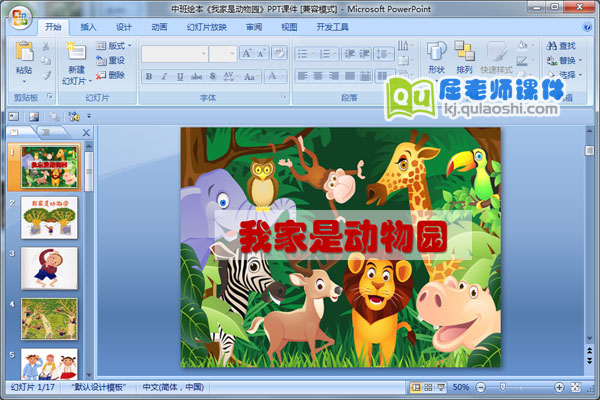Click the Format Painter brush icon

[46, 75]
